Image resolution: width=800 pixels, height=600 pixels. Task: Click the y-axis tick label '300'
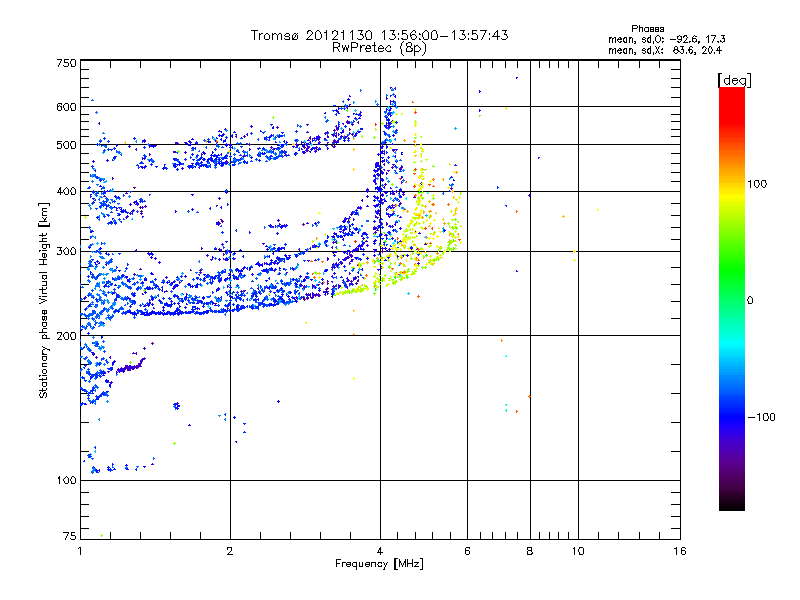[67, 252]
